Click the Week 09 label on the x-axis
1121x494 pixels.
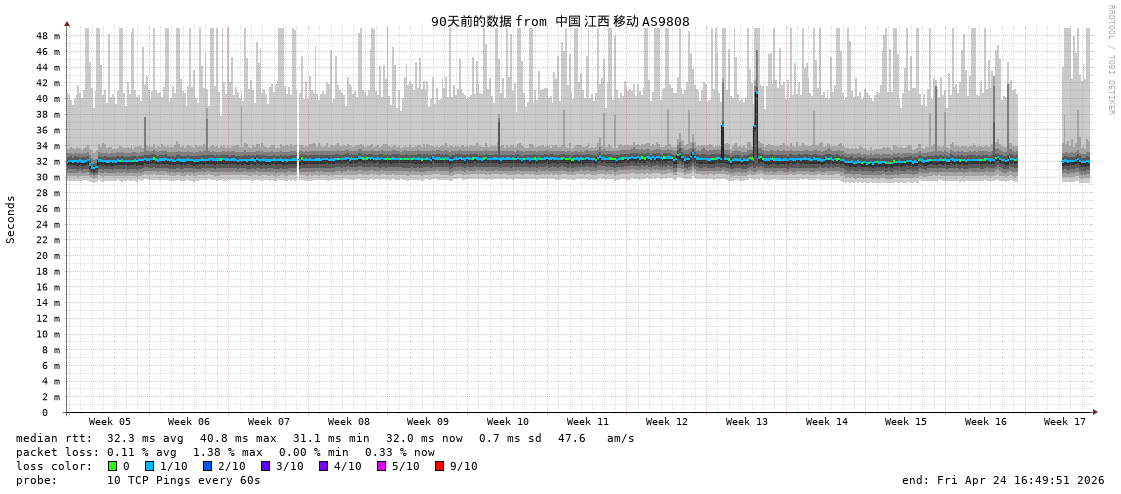pos(428,422)
